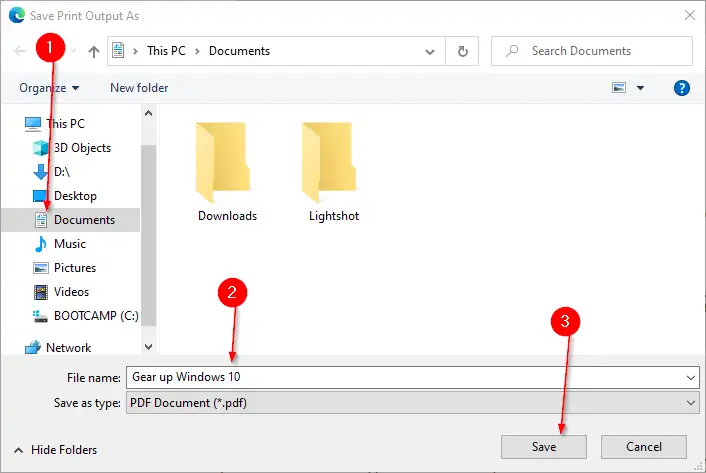Open the D:\ drive in sidebar

(x=61, y=172)
